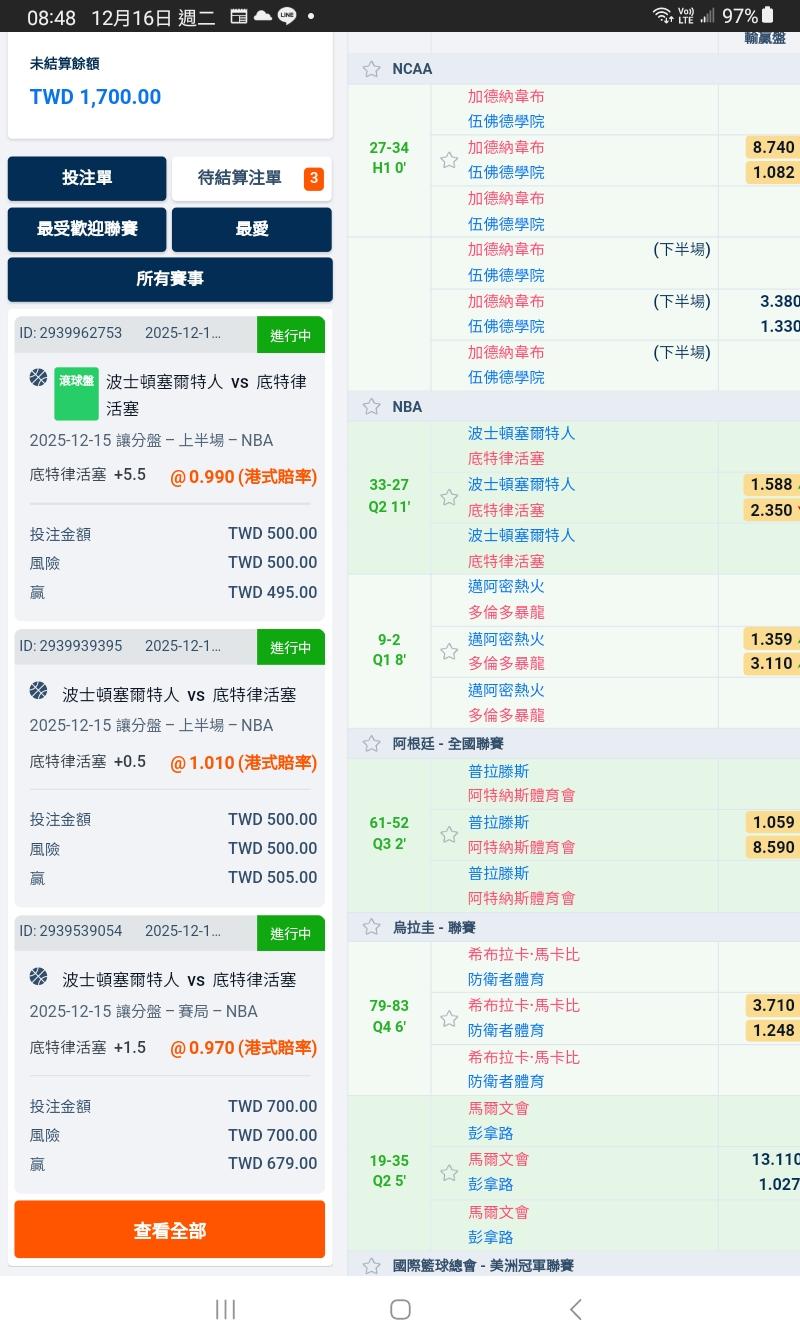Expand 所有賽事 list
This screenshot has height=1340, width=800.
pyautogui.click(x=169, y=279)
